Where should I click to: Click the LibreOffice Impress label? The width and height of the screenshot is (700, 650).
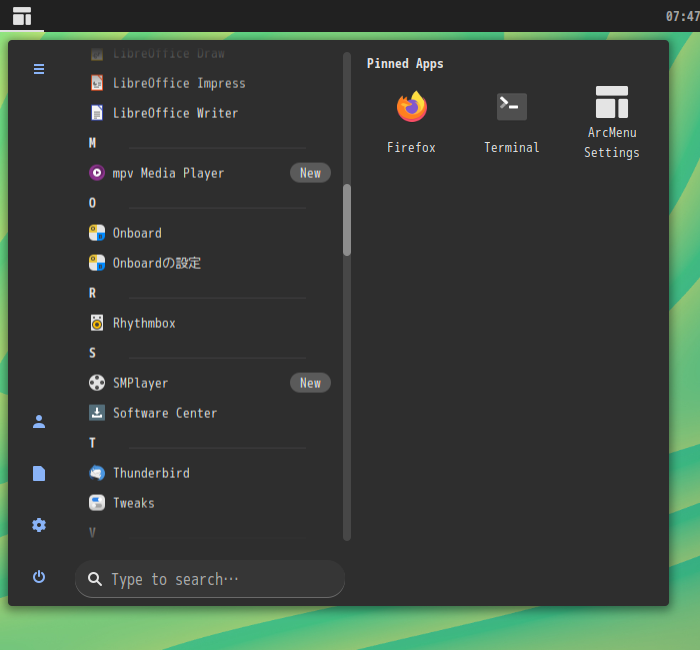tap(179, 83)
